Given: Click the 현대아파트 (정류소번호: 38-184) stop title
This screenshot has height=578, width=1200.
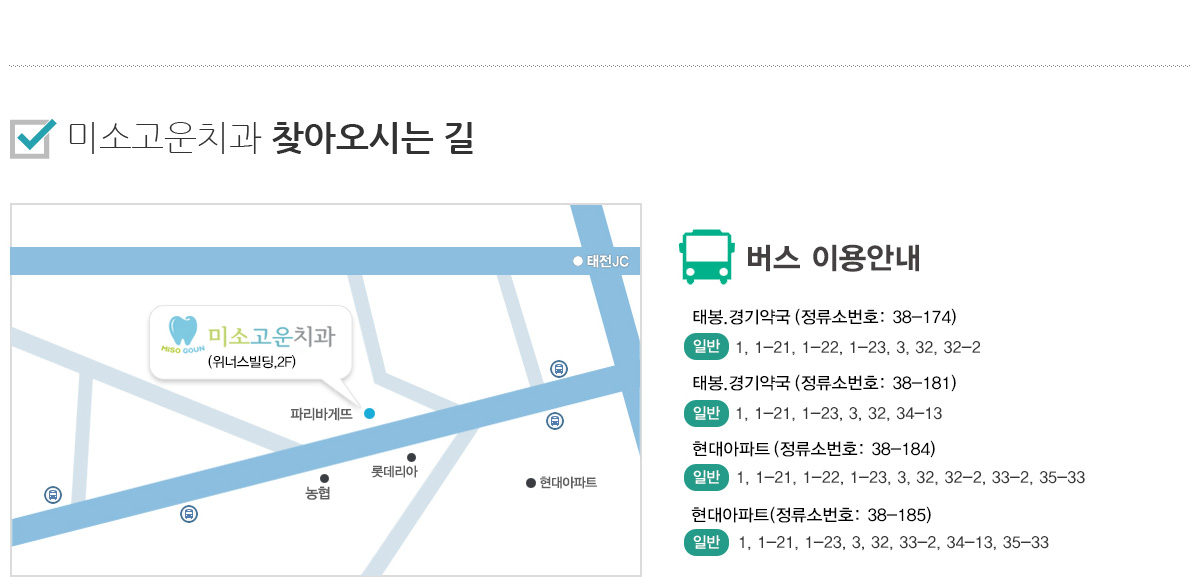Looking at the screenshot, I should click(x=813, y=447).
